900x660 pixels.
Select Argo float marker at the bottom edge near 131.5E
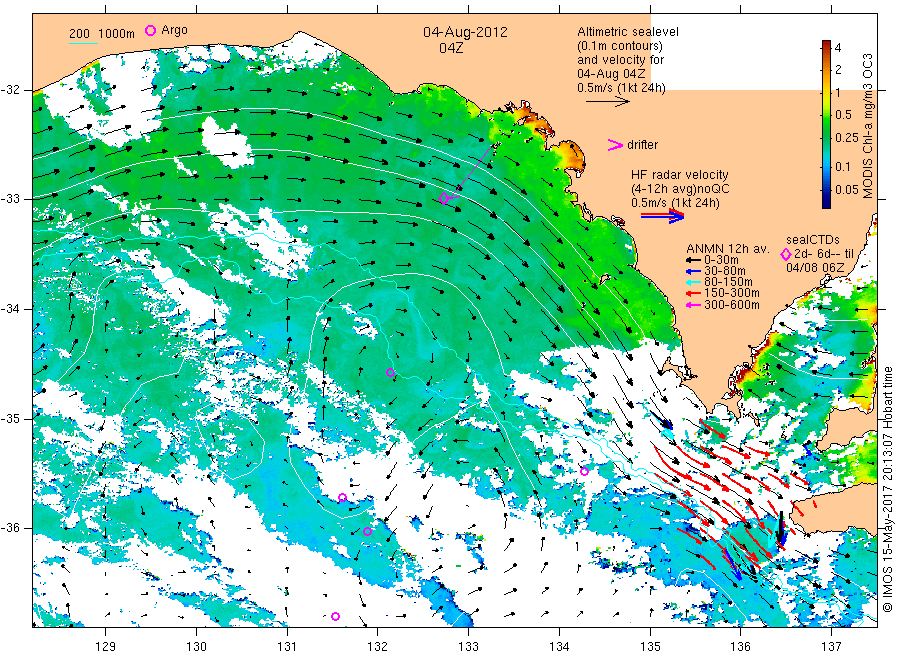tap(336, 616)
